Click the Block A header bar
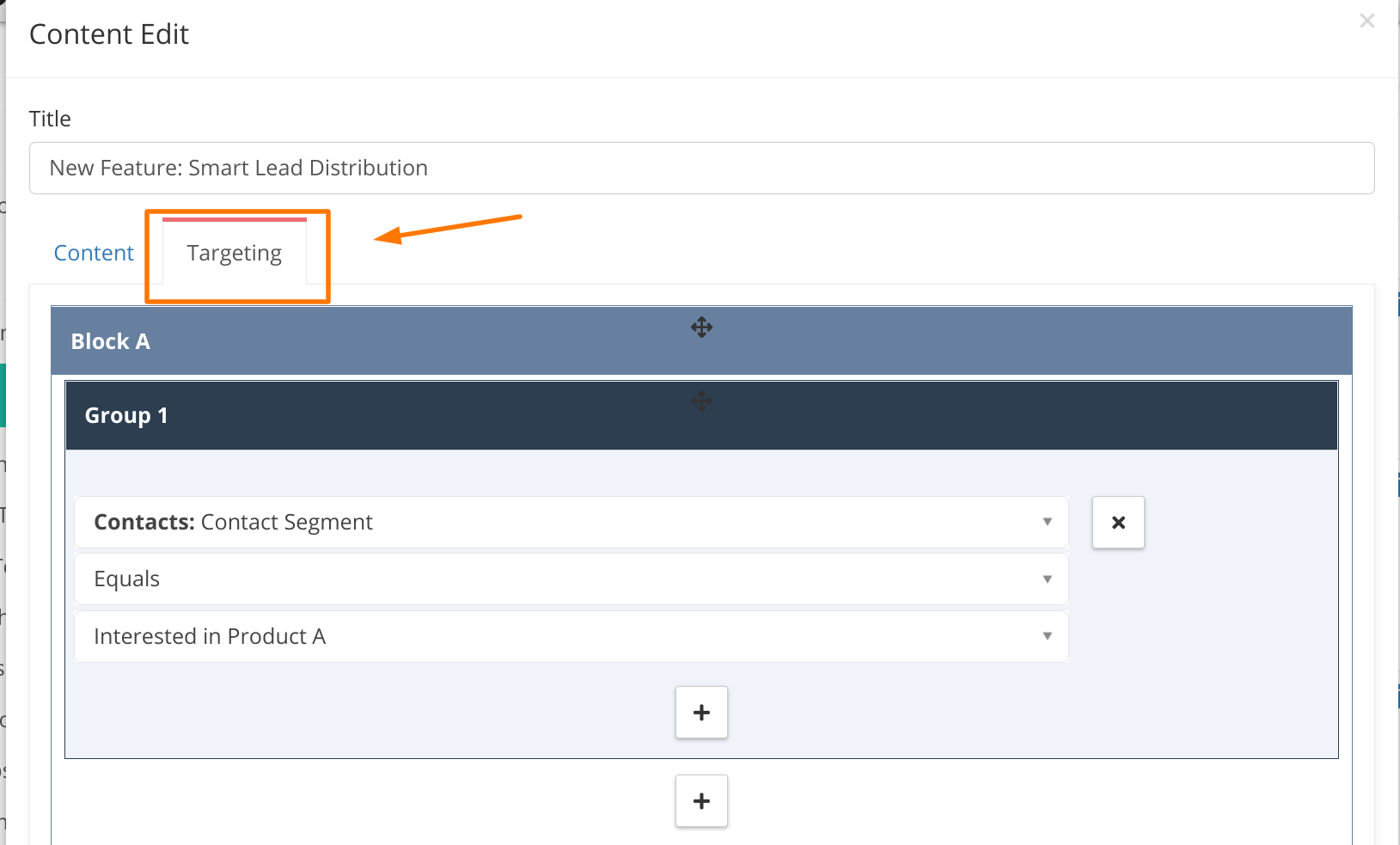 click(701, 340)
